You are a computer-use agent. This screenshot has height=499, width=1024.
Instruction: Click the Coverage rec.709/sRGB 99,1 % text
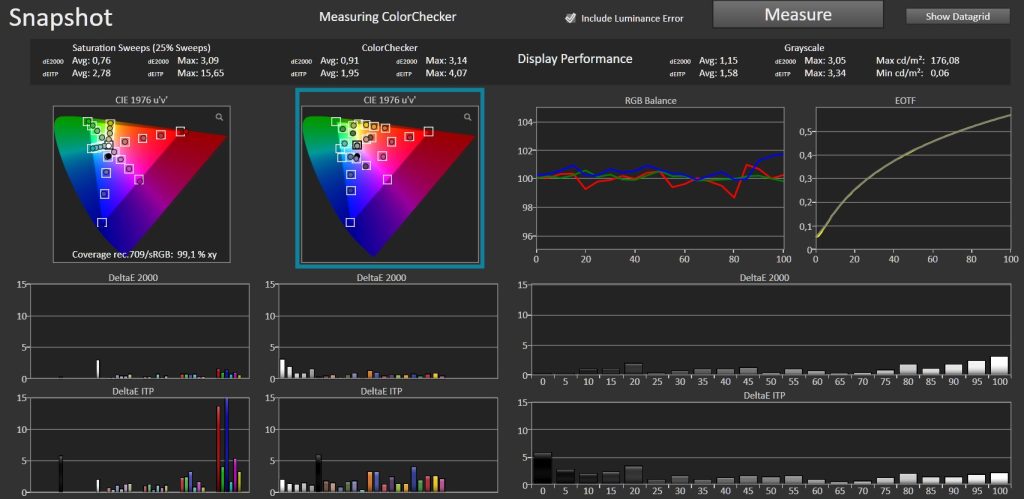(x=144, y=255)
